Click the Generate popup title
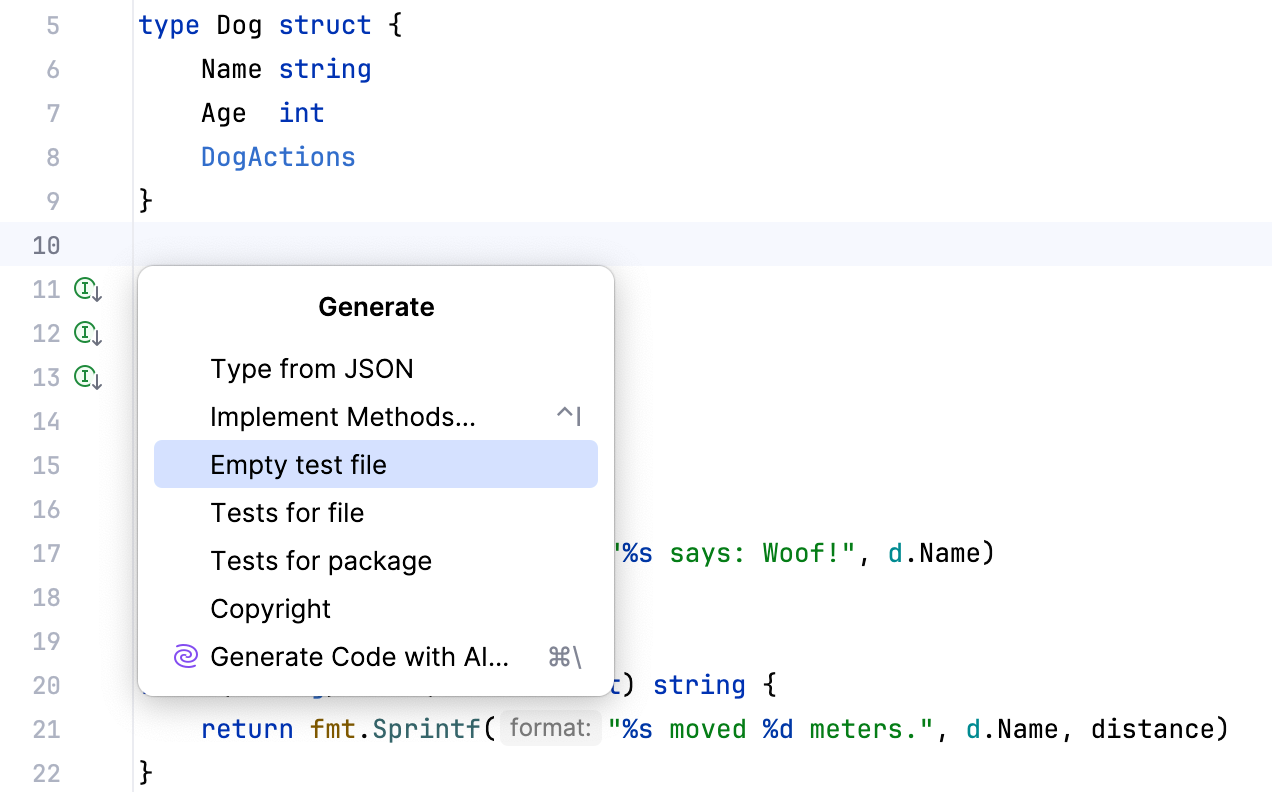 tap(376, 307)
